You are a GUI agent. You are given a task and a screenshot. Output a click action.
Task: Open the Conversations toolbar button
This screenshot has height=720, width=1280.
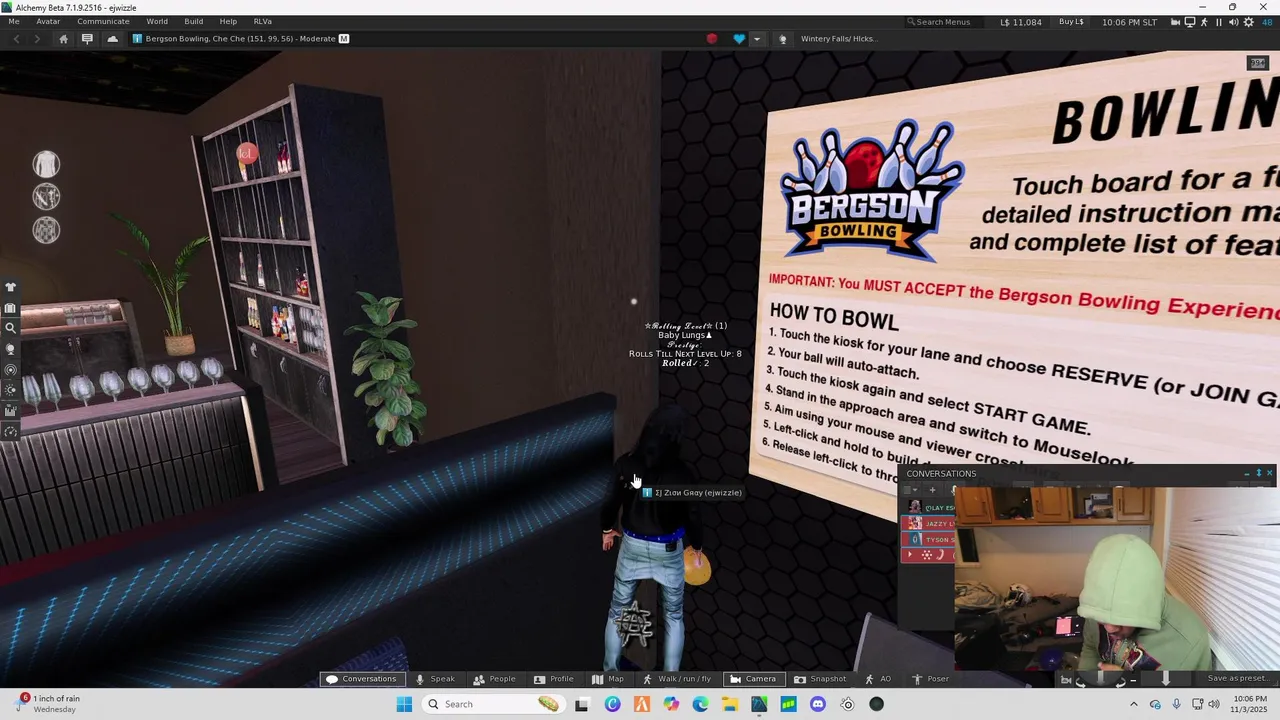tap(361, 679)
